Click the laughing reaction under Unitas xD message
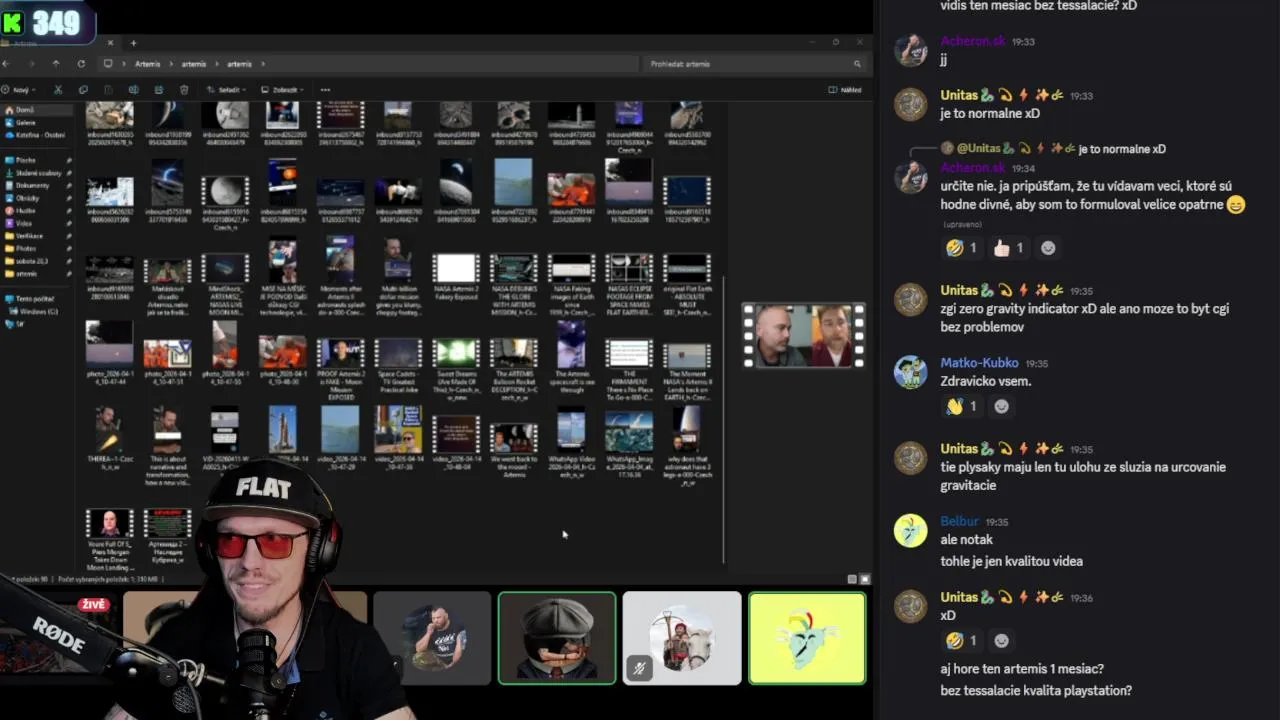Screen dimensions: 1280x720 click(962, 640)
